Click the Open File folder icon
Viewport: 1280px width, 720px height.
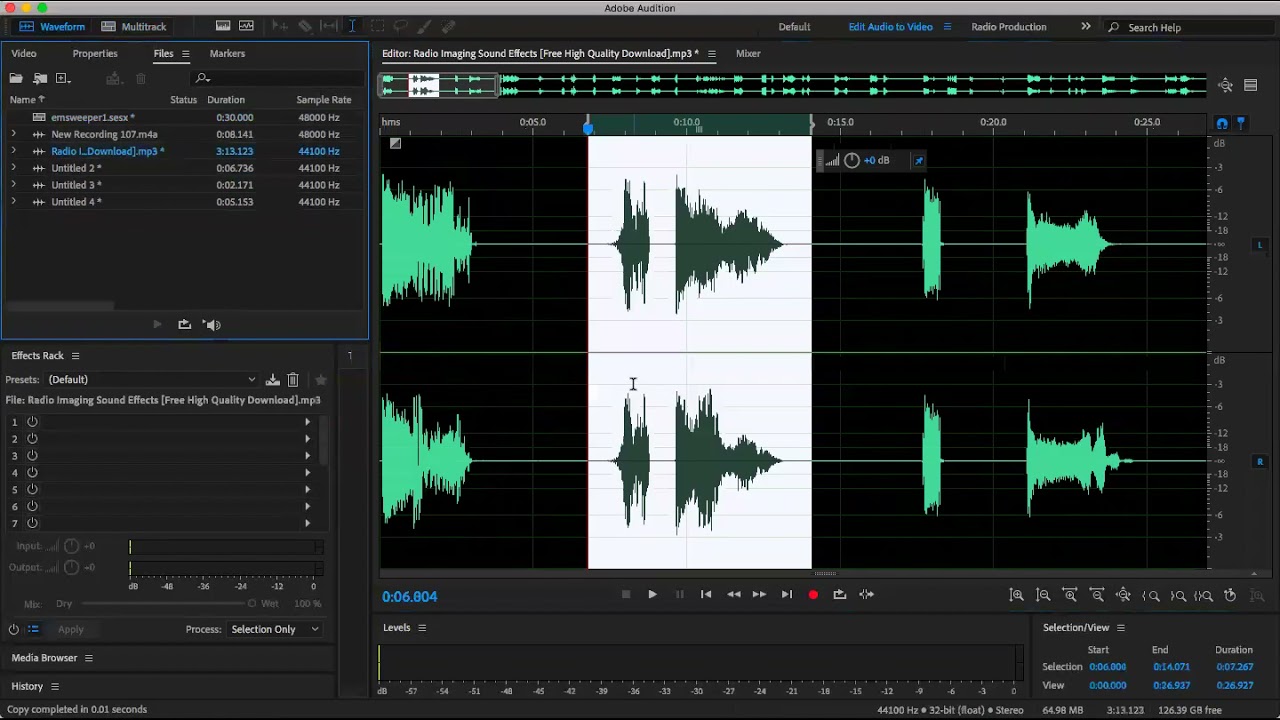(x=16, y=78)
